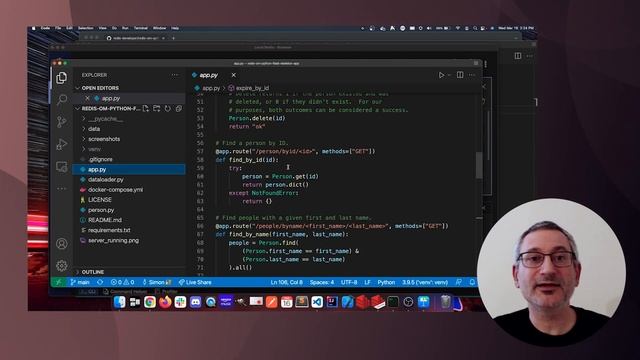Launch Discord from the Dock

pos(196,302)
